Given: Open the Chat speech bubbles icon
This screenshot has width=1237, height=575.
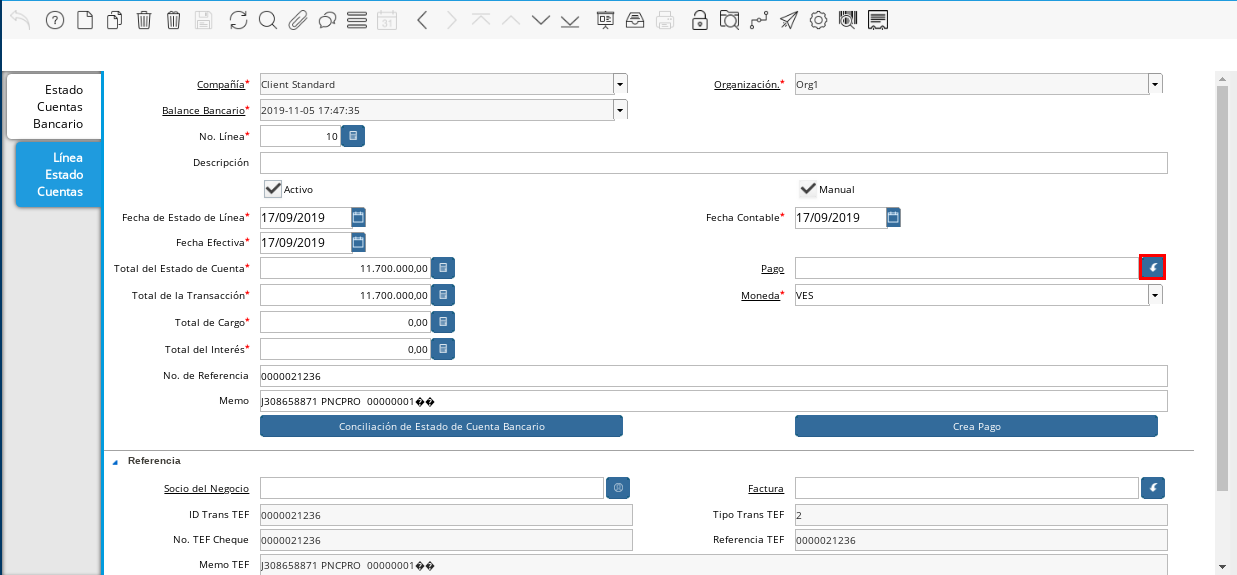Looking at the screenshot, I should tap(327, 20).
